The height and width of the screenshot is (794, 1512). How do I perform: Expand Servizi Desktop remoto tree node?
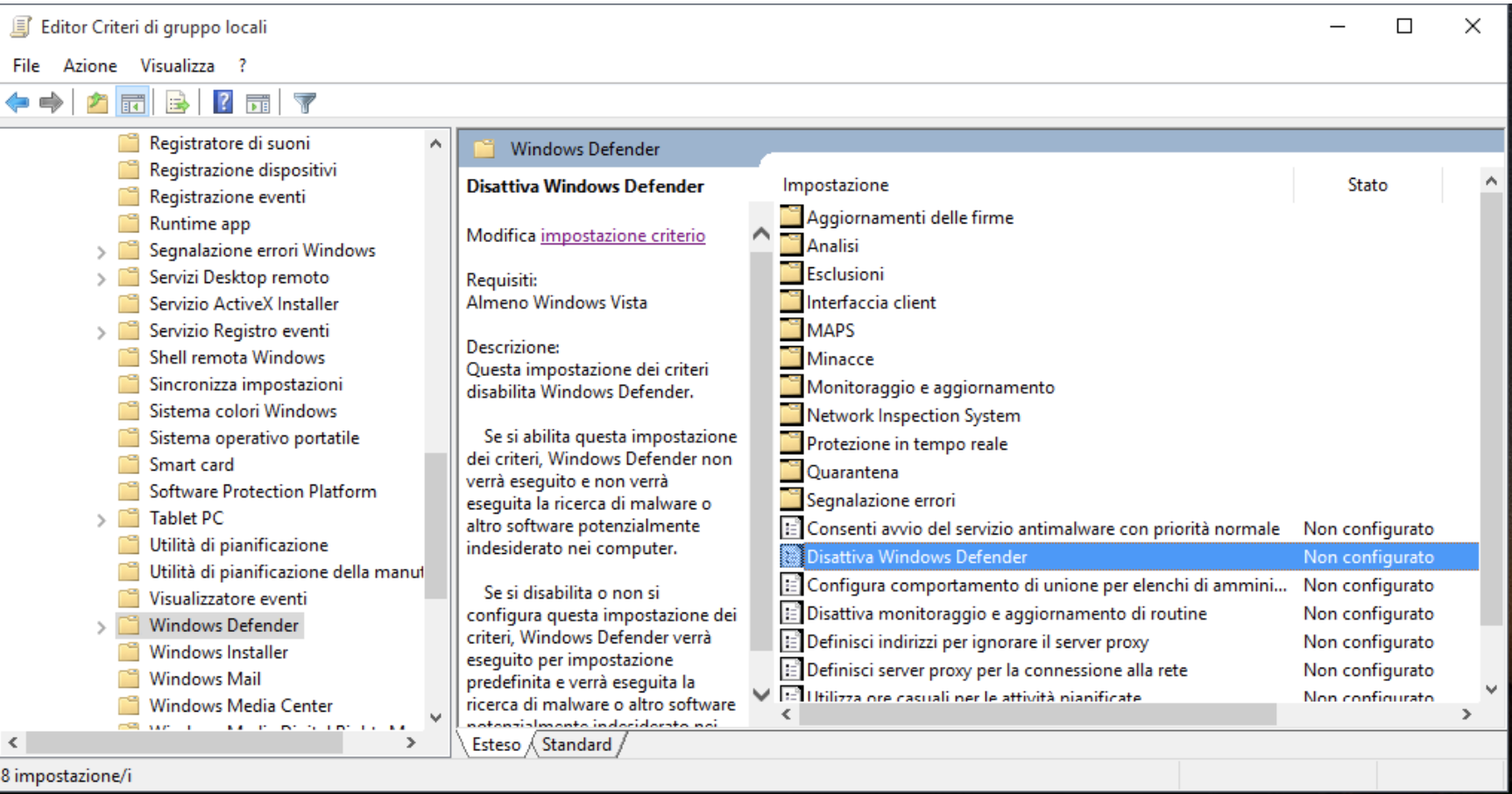pos(101,280)
